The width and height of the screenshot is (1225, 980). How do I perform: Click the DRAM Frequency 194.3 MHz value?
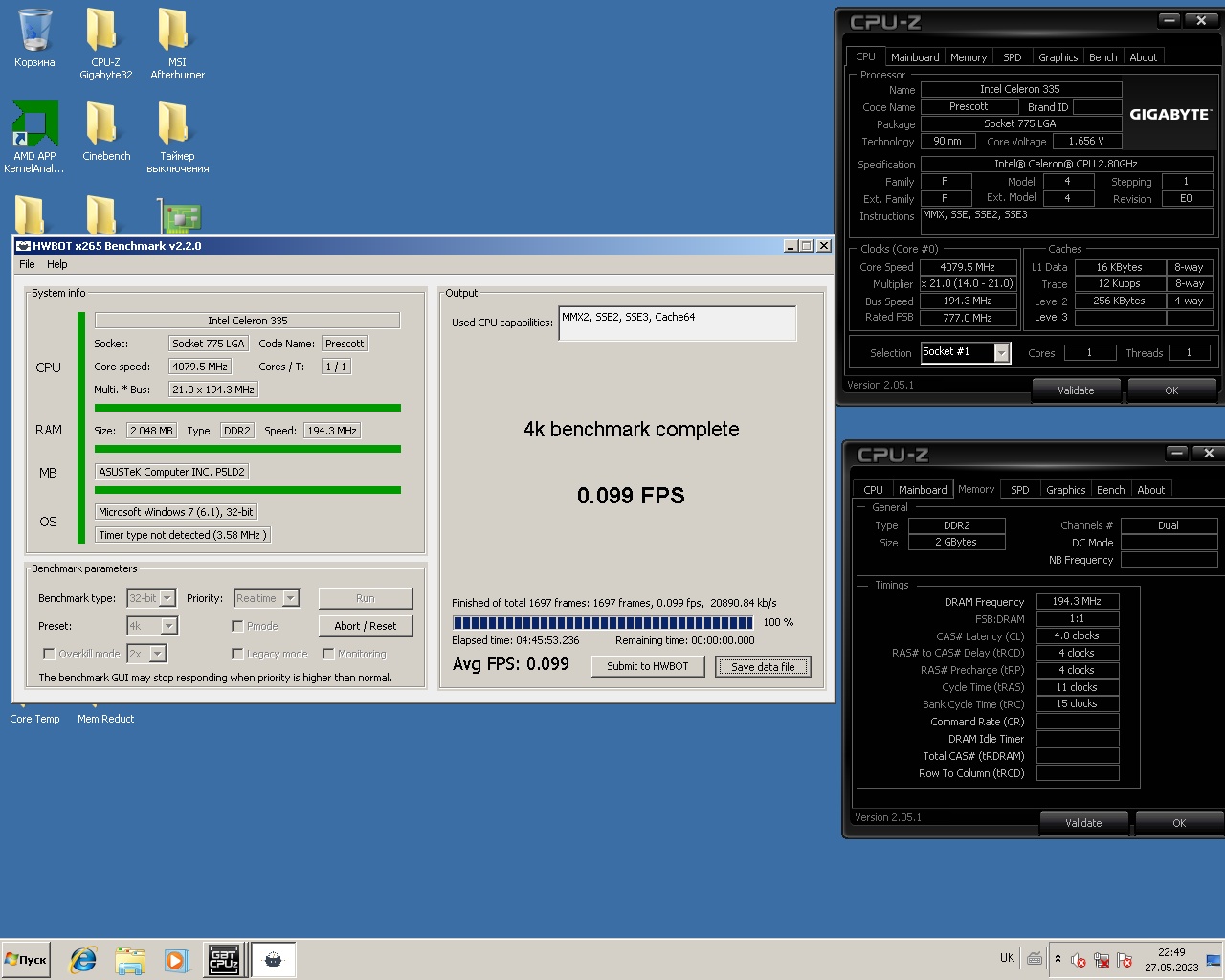tap(1078, 602)
